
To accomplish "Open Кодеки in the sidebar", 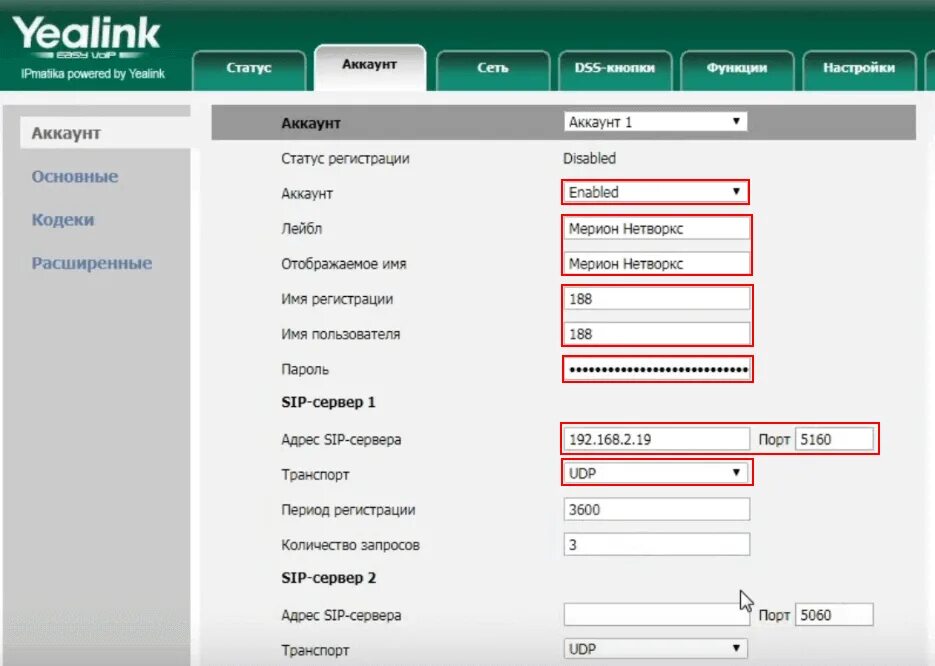I will click(x=63, y=219).
